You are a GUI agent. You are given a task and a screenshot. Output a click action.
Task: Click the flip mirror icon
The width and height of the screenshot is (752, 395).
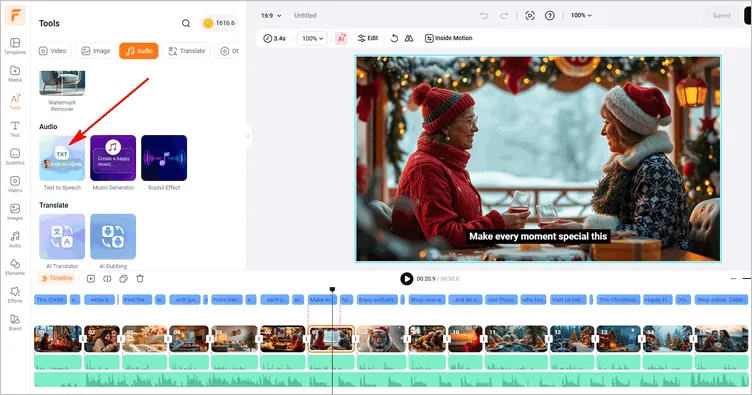(x=409, y=38)
